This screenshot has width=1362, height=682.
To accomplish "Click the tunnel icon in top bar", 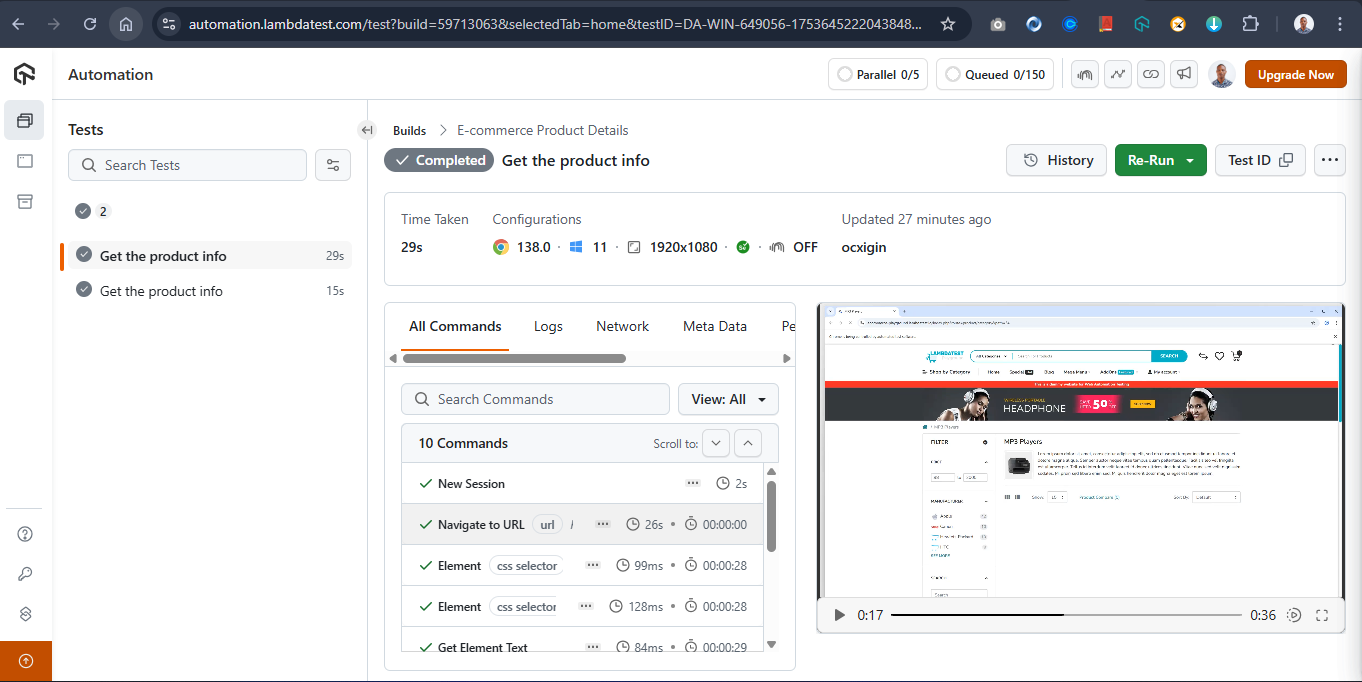I will tap(1085, 74).
